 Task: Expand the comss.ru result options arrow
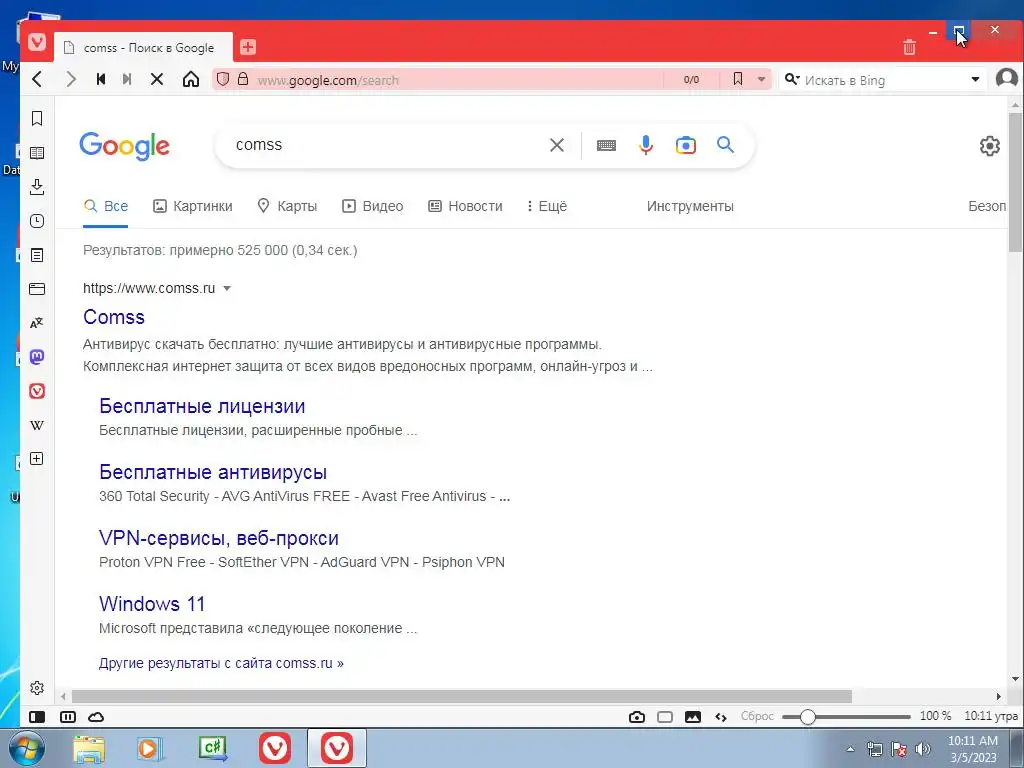coord(227,289)
